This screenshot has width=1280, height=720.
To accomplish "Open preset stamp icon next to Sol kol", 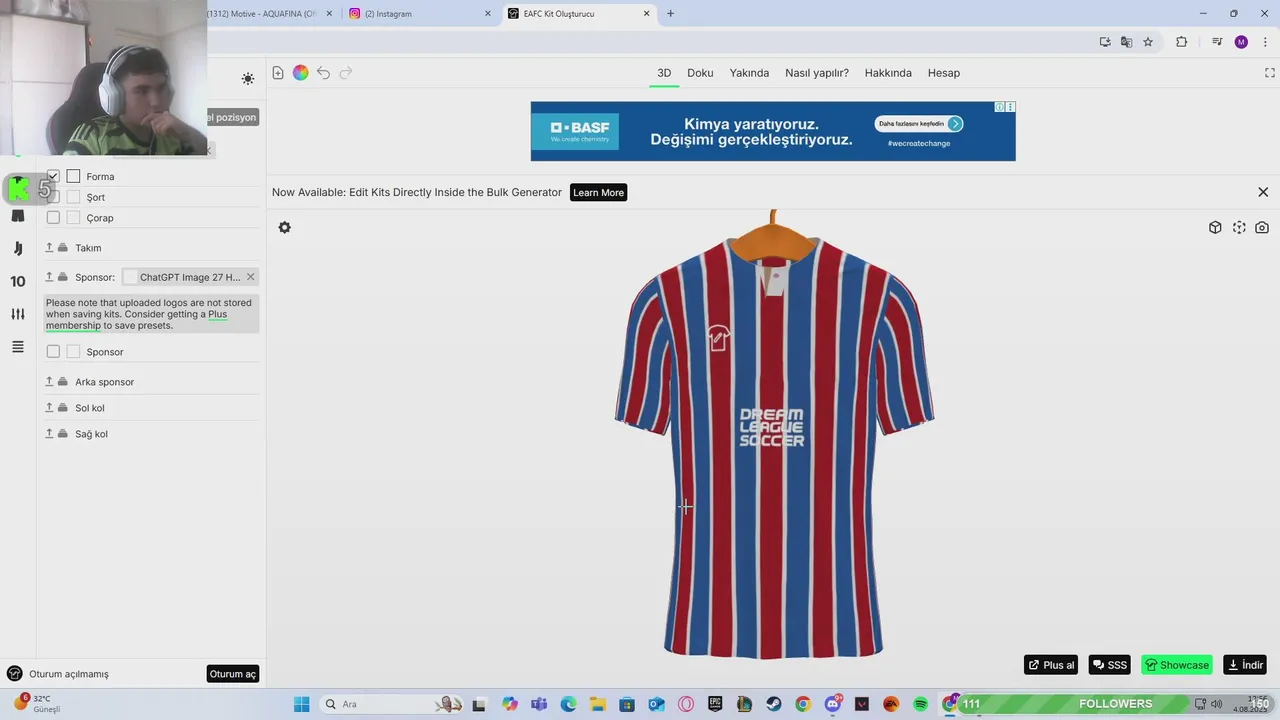I will click(x=62, y=408).
